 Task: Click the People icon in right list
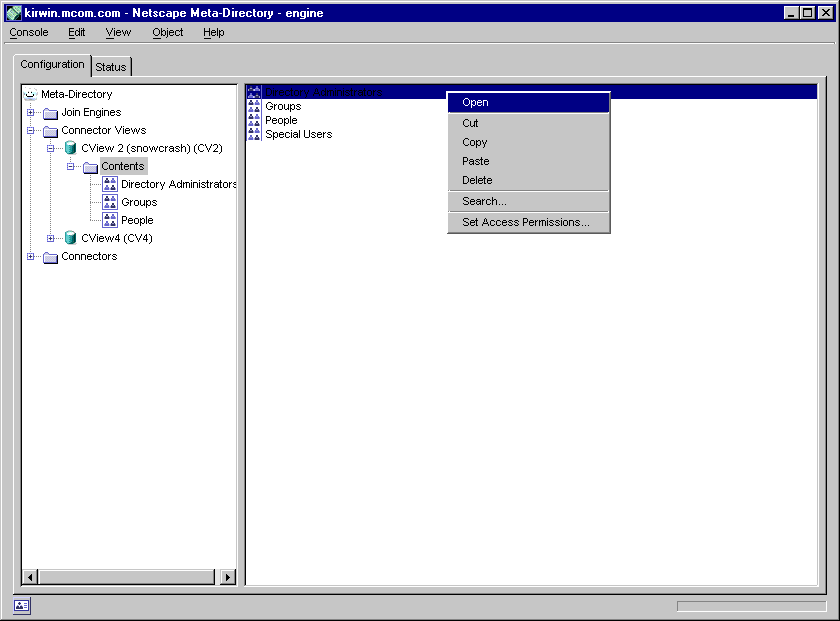coord(254,120)
